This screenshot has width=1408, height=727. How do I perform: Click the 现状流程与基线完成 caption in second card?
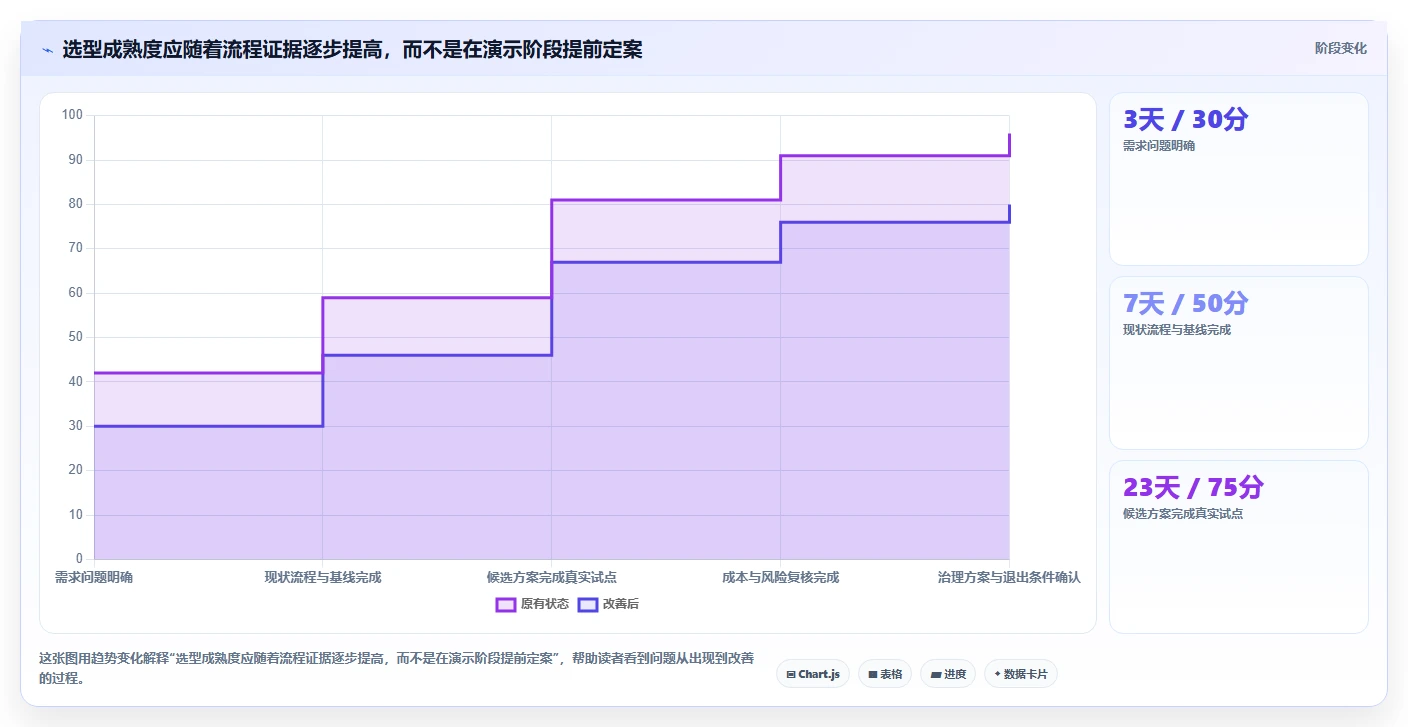click(x=1177, y=330)
